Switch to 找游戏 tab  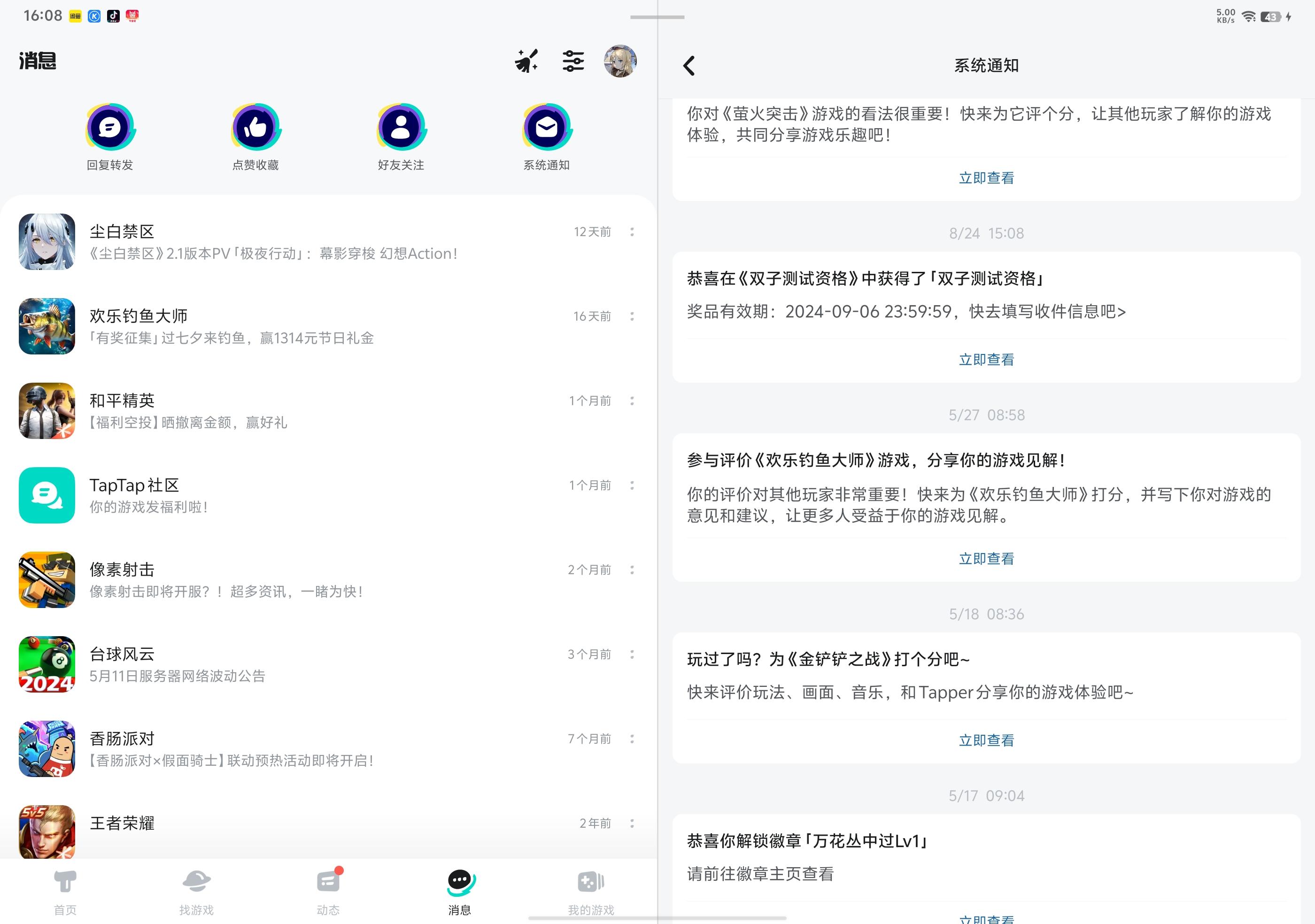pyautogui.click(x=196, y=892)
